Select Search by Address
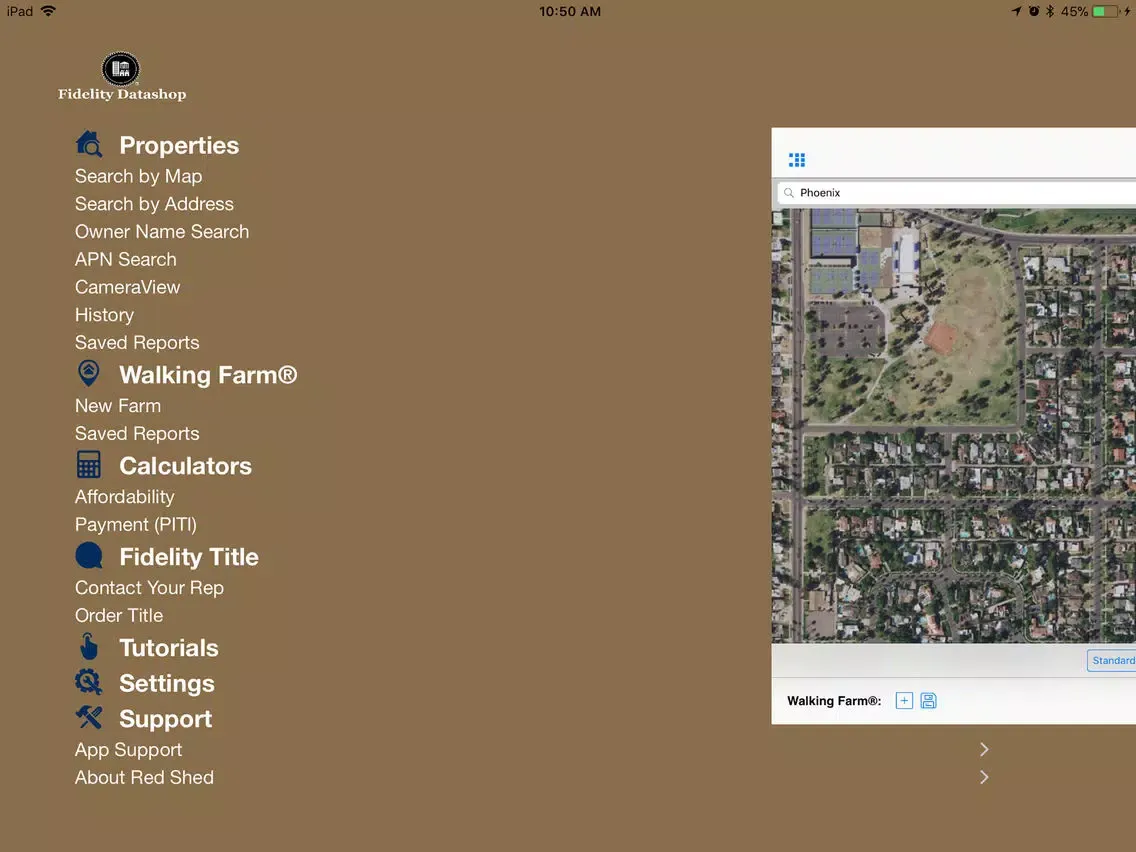This screenshot has width=1136, height=852. pos(154,204)
